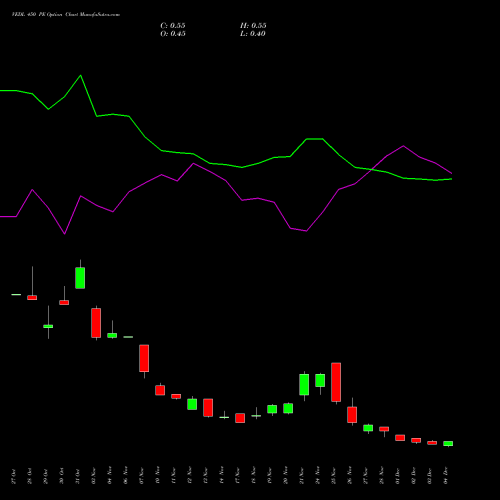The height and width of the screenshot is (500, 500).
Task: Click the purple line's lowest dip near 30 Oct
Action: pos(65,234)
